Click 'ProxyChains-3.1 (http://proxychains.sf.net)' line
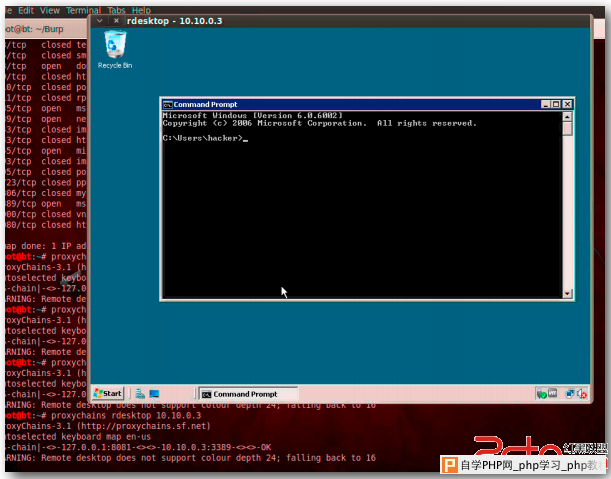 pyautogui.click(x=108, y=426)
